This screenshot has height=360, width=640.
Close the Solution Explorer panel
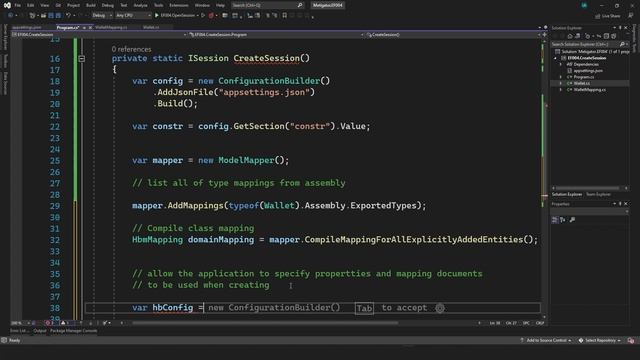tap(626, 28)
